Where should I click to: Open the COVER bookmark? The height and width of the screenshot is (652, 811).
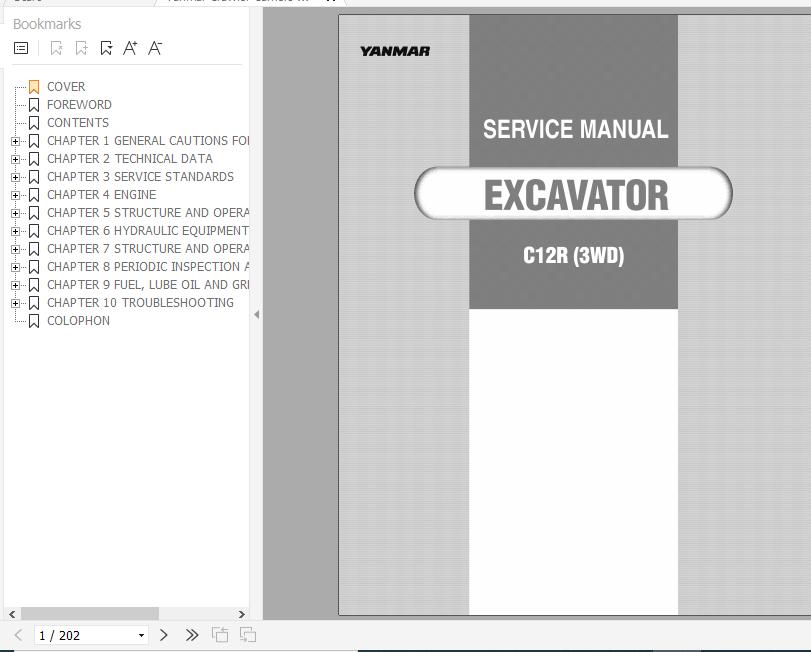[66, 86]
